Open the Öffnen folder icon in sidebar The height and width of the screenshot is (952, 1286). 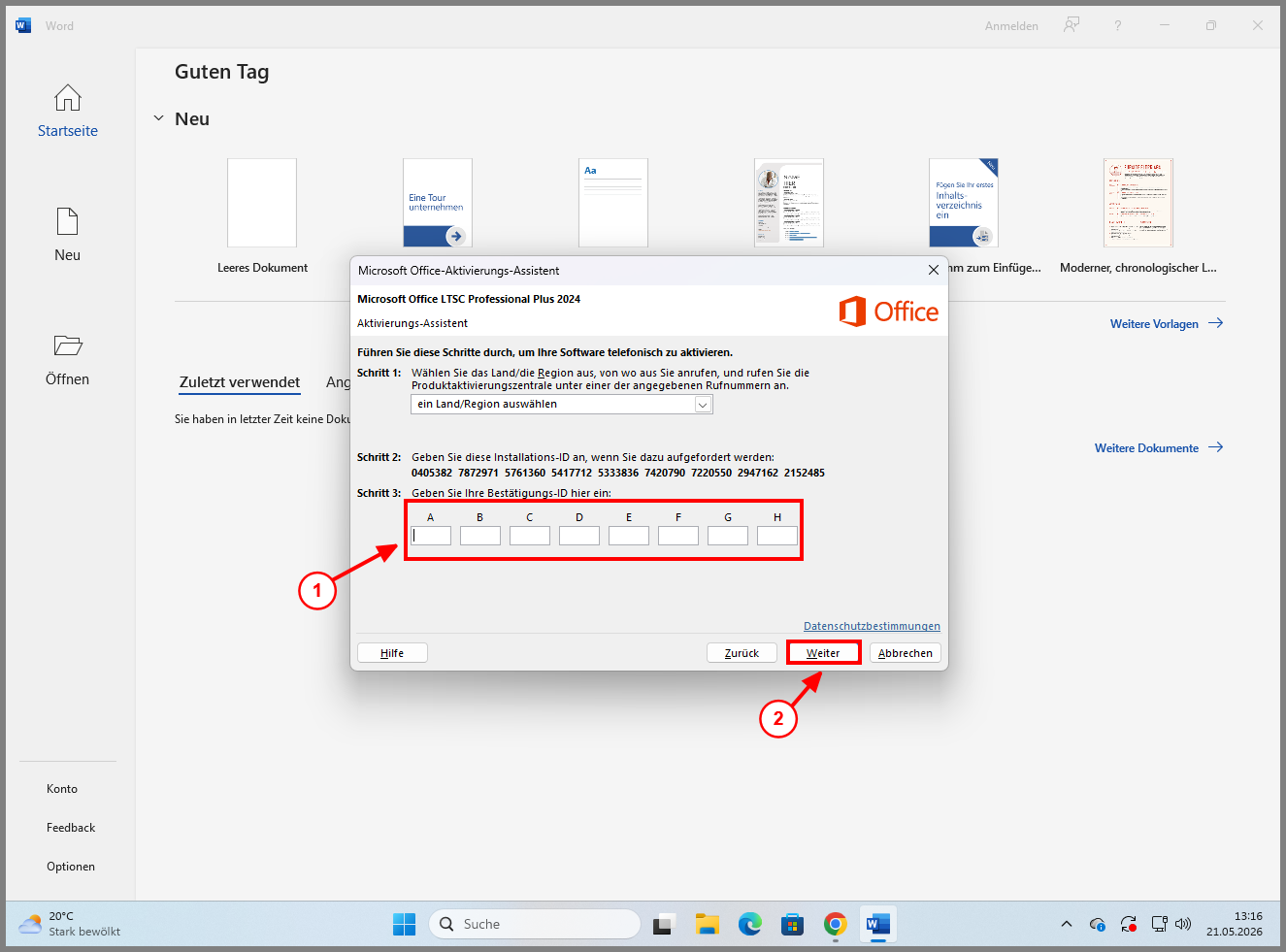coord(68,345)
